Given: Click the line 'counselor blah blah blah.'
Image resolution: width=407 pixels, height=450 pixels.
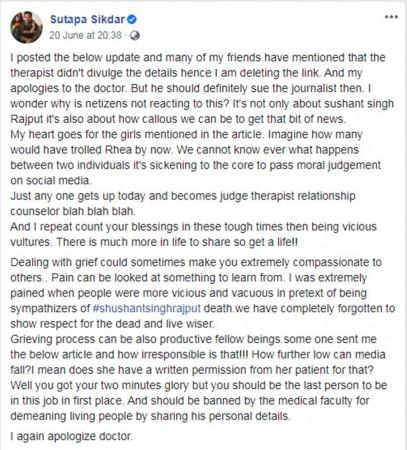Looking at the screenshot, I should 73,211.
